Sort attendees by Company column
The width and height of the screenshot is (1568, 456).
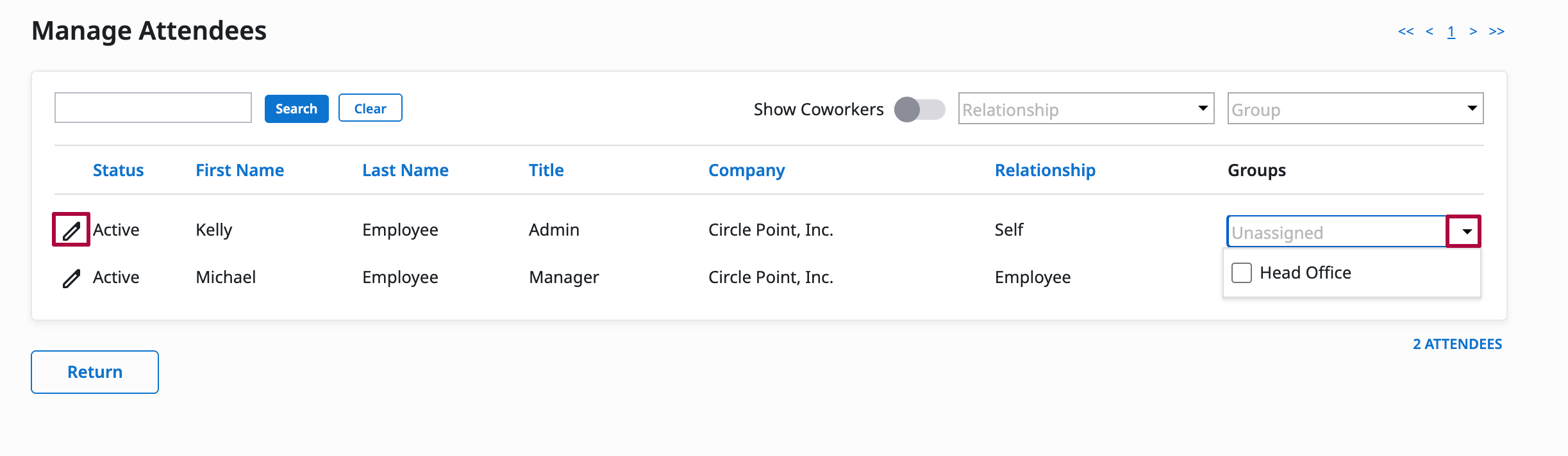click(x=746, y=170)
